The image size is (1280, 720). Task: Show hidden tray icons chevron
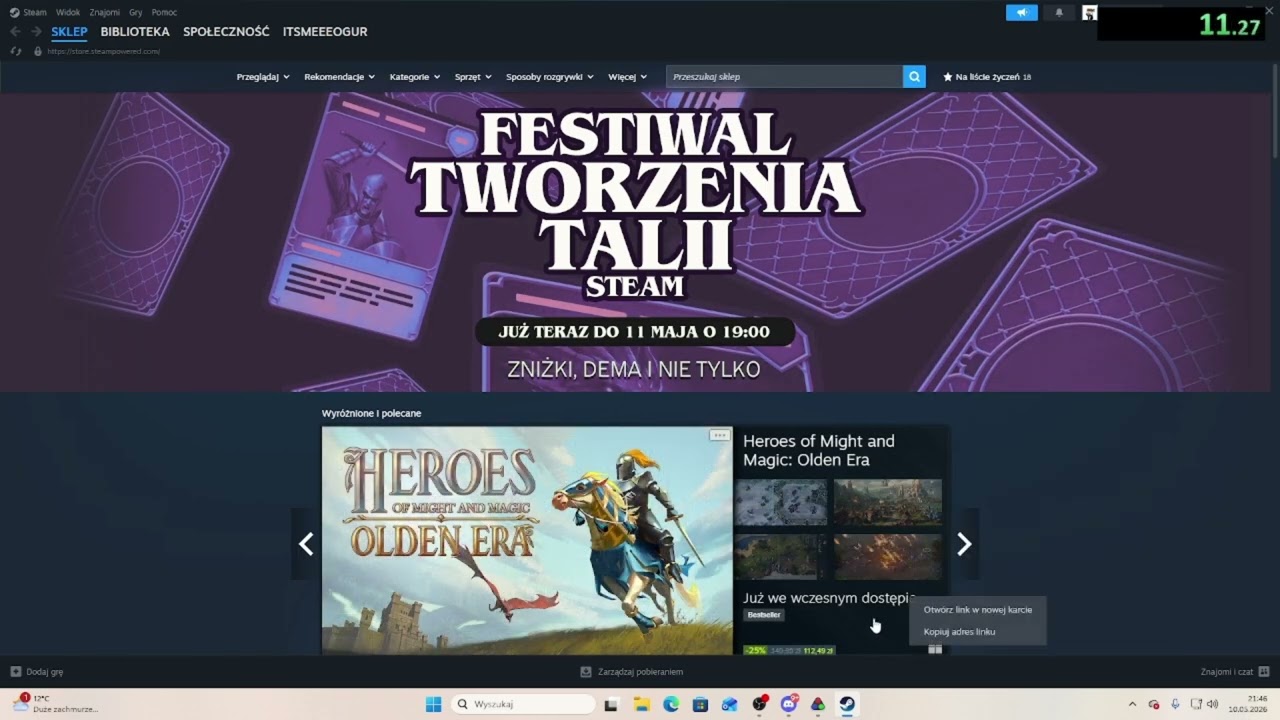1132,704
